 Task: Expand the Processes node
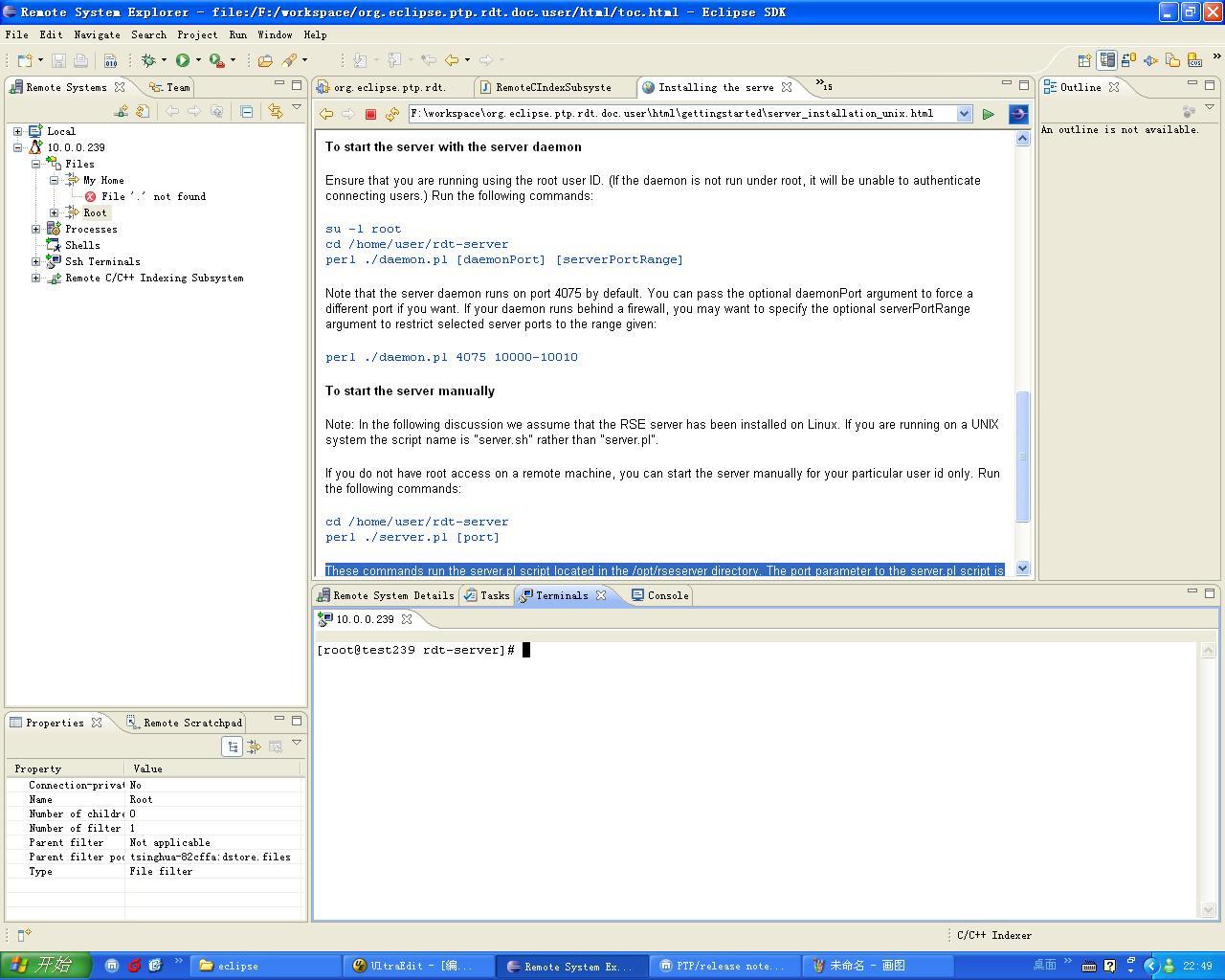click(35, 229)
